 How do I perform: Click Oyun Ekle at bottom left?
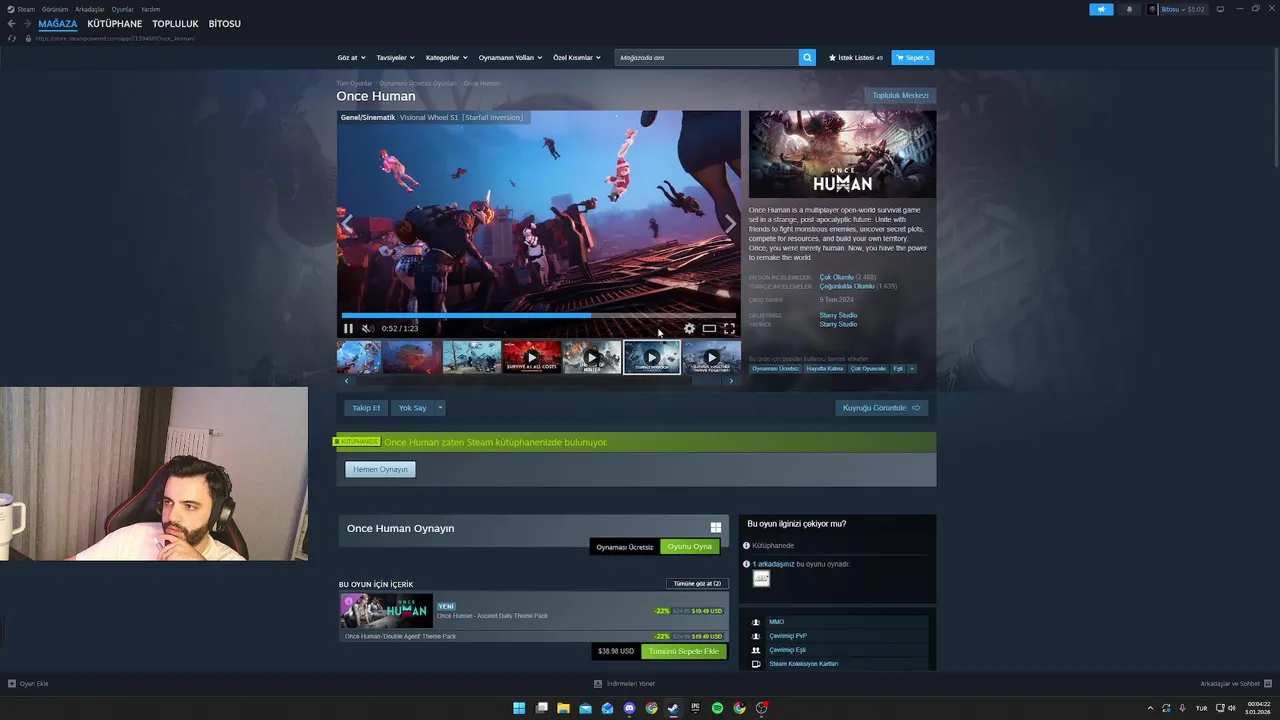(x=28, y=684)
